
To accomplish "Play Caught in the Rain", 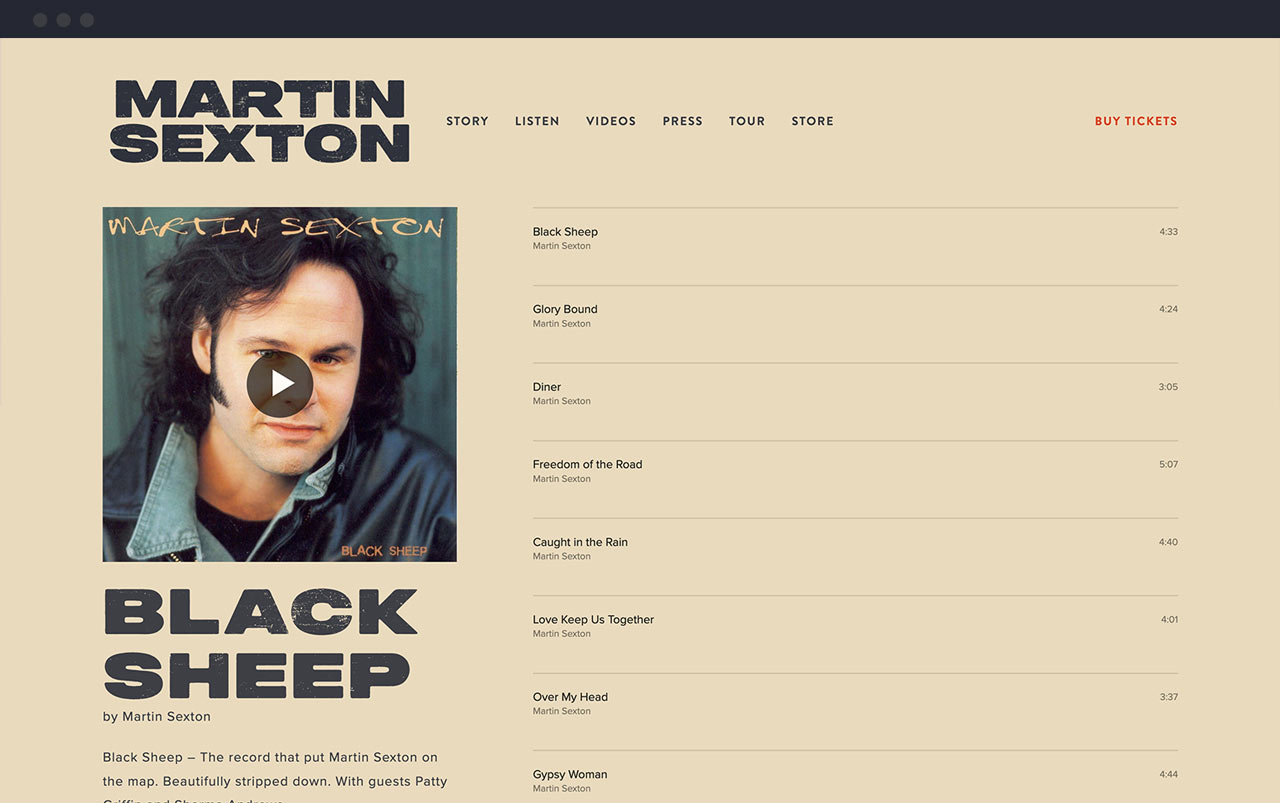I will [855, 557].
